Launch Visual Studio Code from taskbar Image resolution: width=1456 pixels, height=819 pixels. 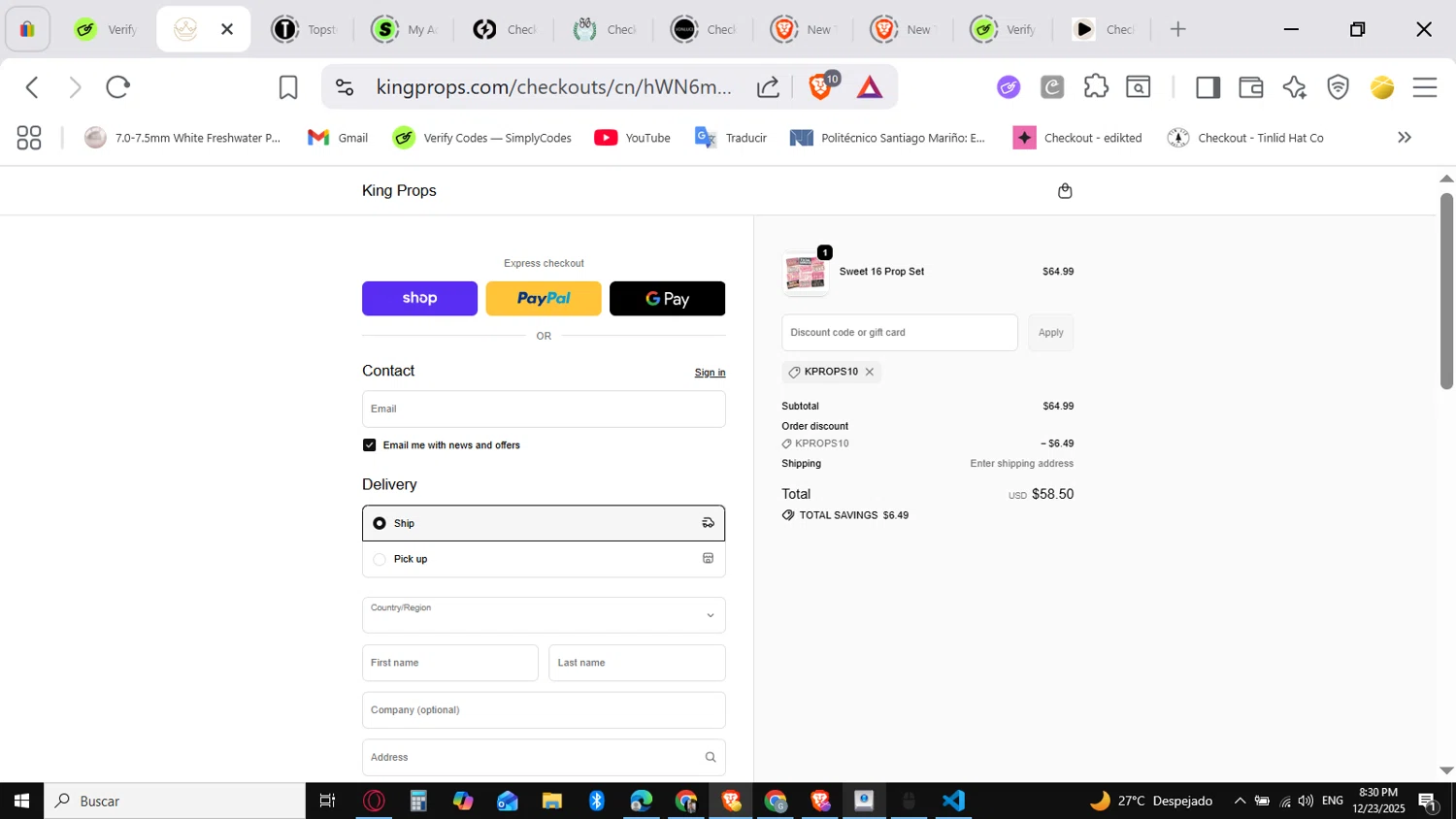(953, 801)
